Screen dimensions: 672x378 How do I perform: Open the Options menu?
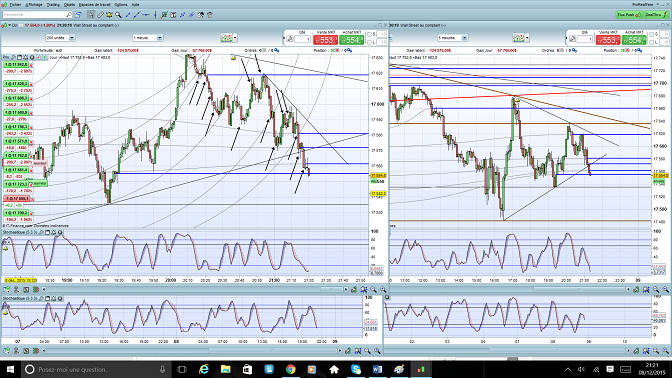click(120, 5)
